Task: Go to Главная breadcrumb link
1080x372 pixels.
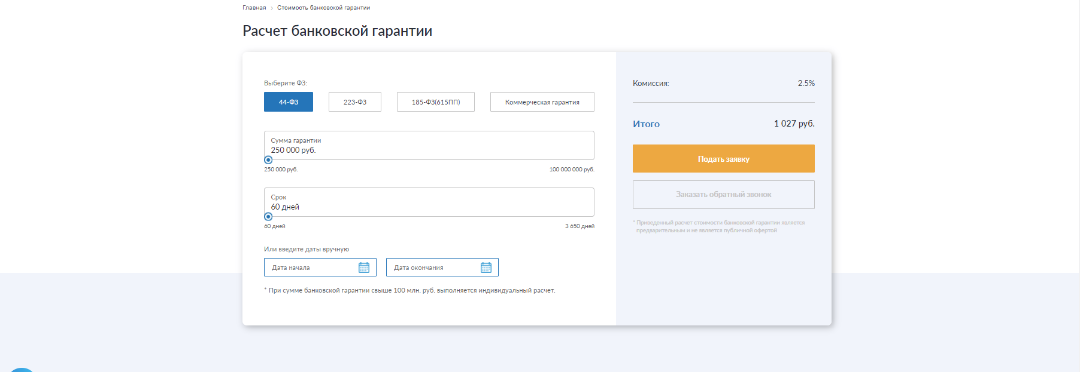Action: (x=254, y=8)
